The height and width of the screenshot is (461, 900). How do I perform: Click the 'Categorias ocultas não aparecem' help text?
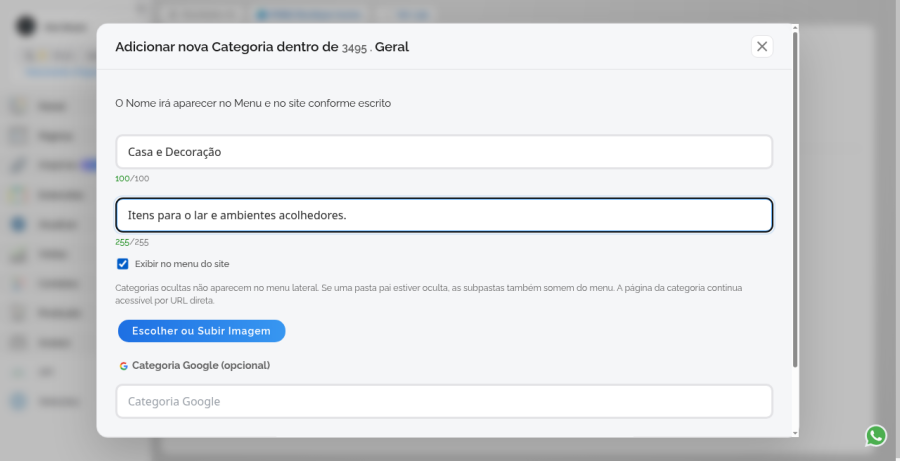click(428, 294)
